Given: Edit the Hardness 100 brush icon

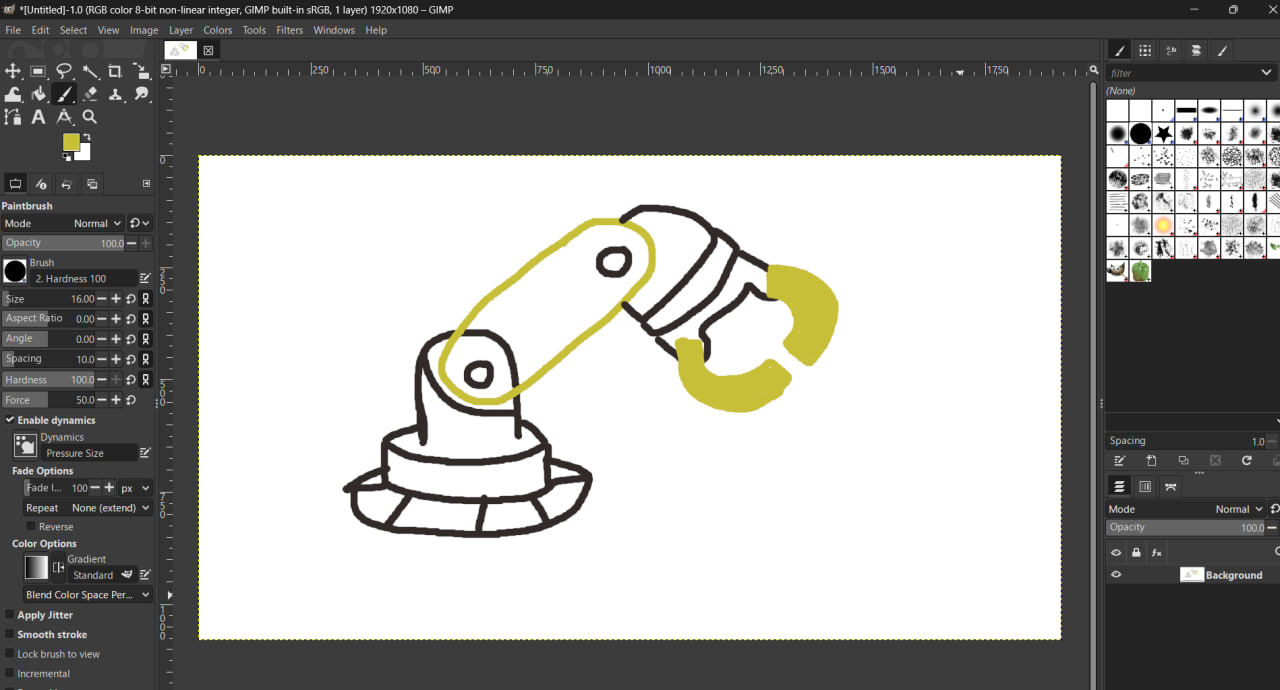Looking at the screenshot, I should (x=145, y=279).
